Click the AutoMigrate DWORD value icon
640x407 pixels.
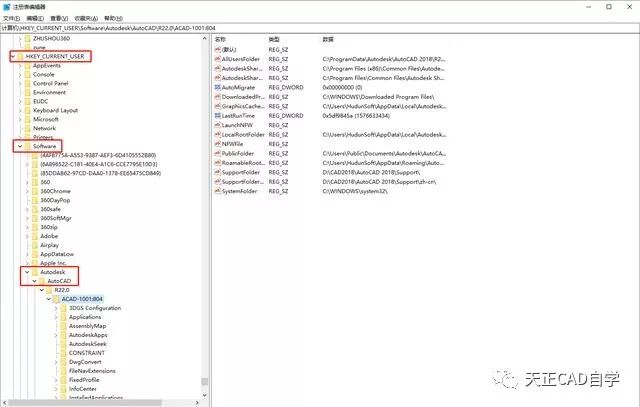(x=218, y=87)
